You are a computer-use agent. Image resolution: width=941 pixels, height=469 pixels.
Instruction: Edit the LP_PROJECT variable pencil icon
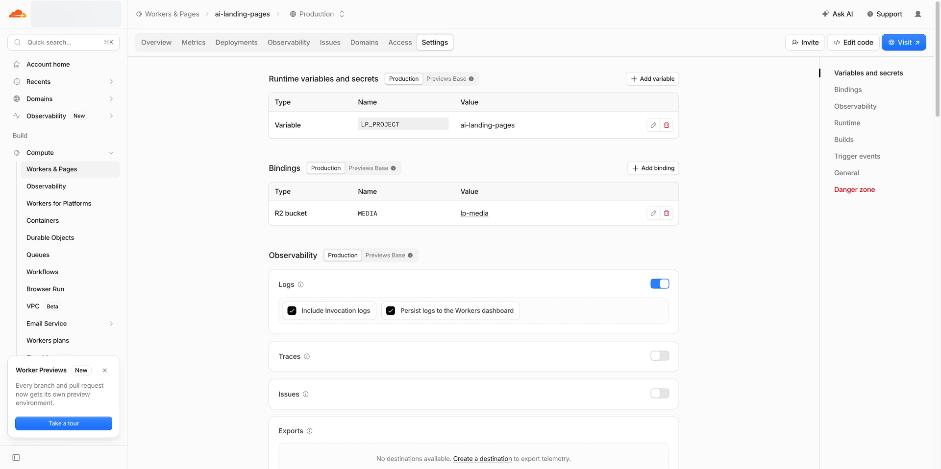[653, 125]
